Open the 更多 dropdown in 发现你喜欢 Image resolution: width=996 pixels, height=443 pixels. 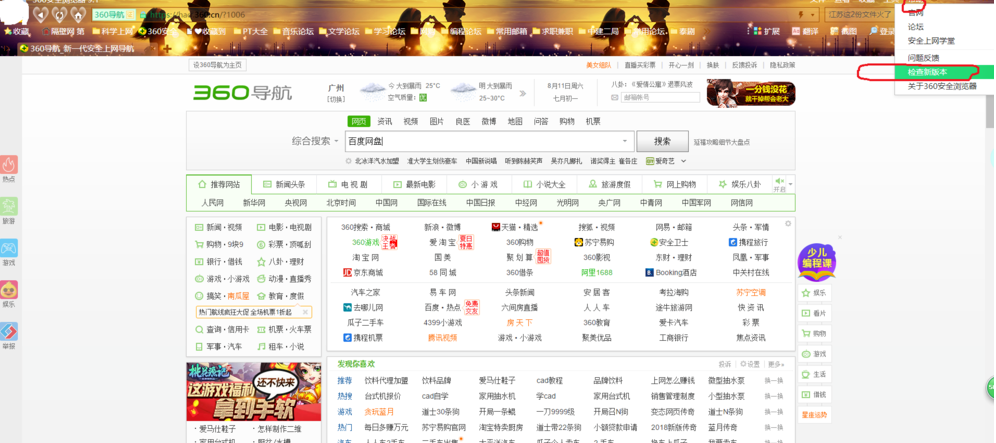(x=776, y=364)
